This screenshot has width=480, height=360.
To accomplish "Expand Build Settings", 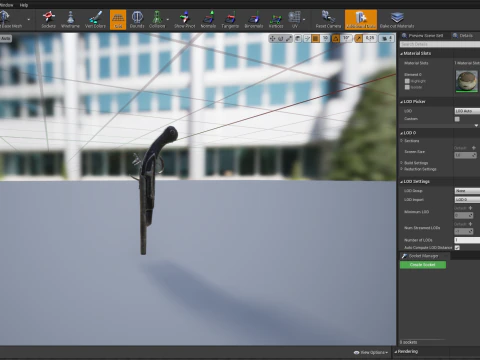I will point(401,163).
